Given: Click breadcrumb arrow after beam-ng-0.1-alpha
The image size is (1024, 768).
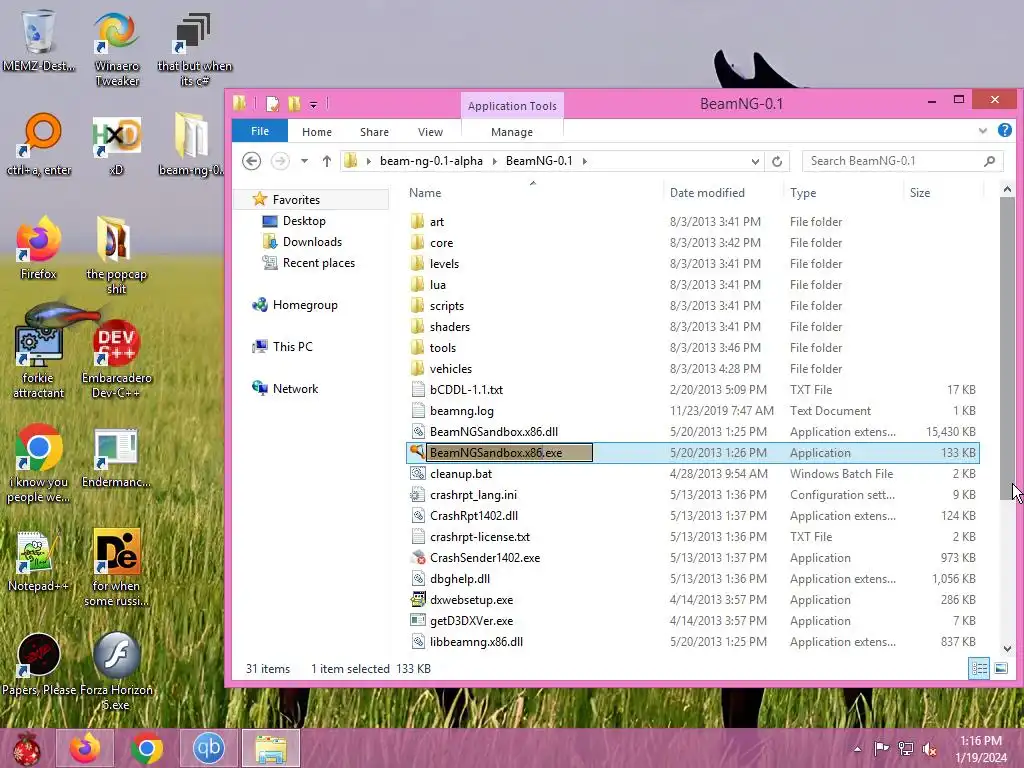Looking at the screenshot, I should tap(494, 161).
